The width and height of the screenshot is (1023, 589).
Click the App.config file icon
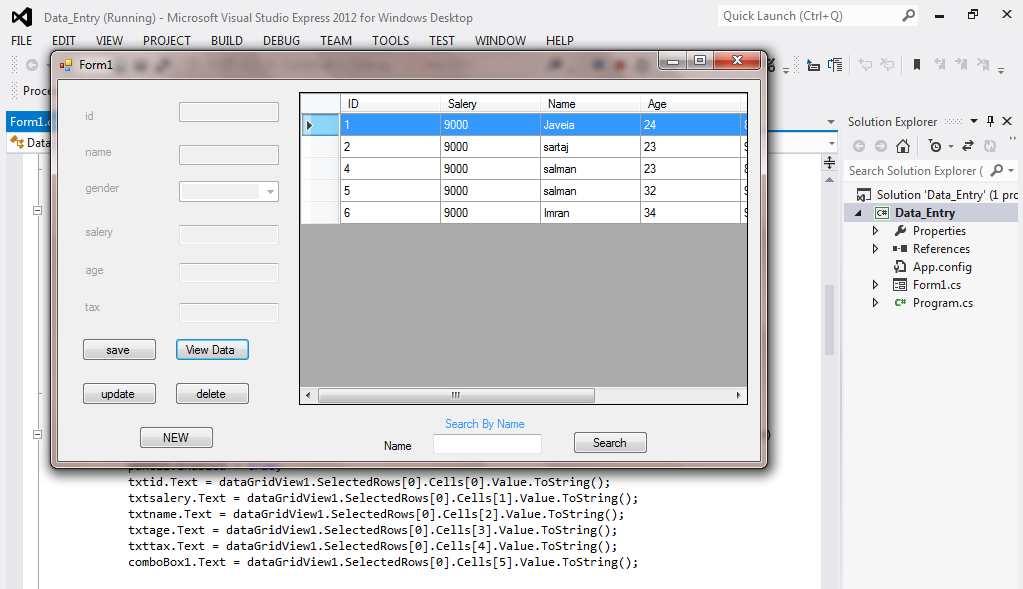click(x=900, y=267)
